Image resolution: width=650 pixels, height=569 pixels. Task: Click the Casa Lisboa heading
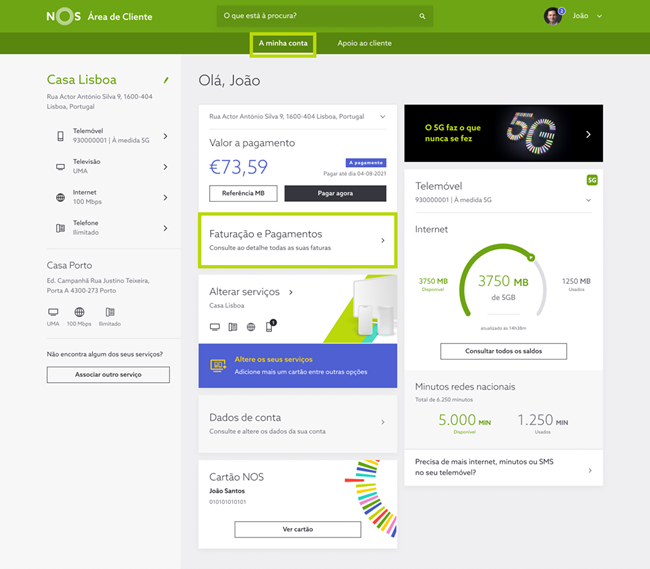(82, 80)
